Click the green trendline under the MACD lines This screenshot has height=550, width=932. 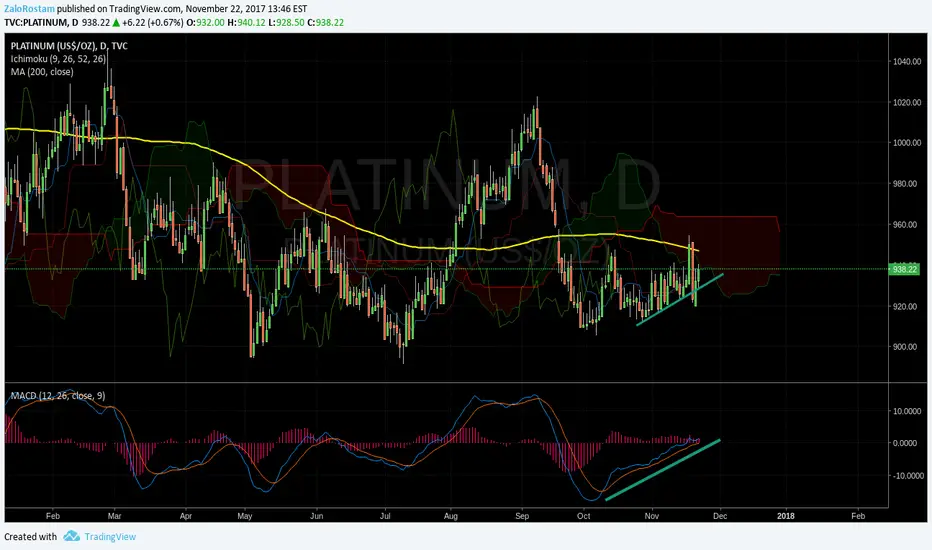click(663, 470)
